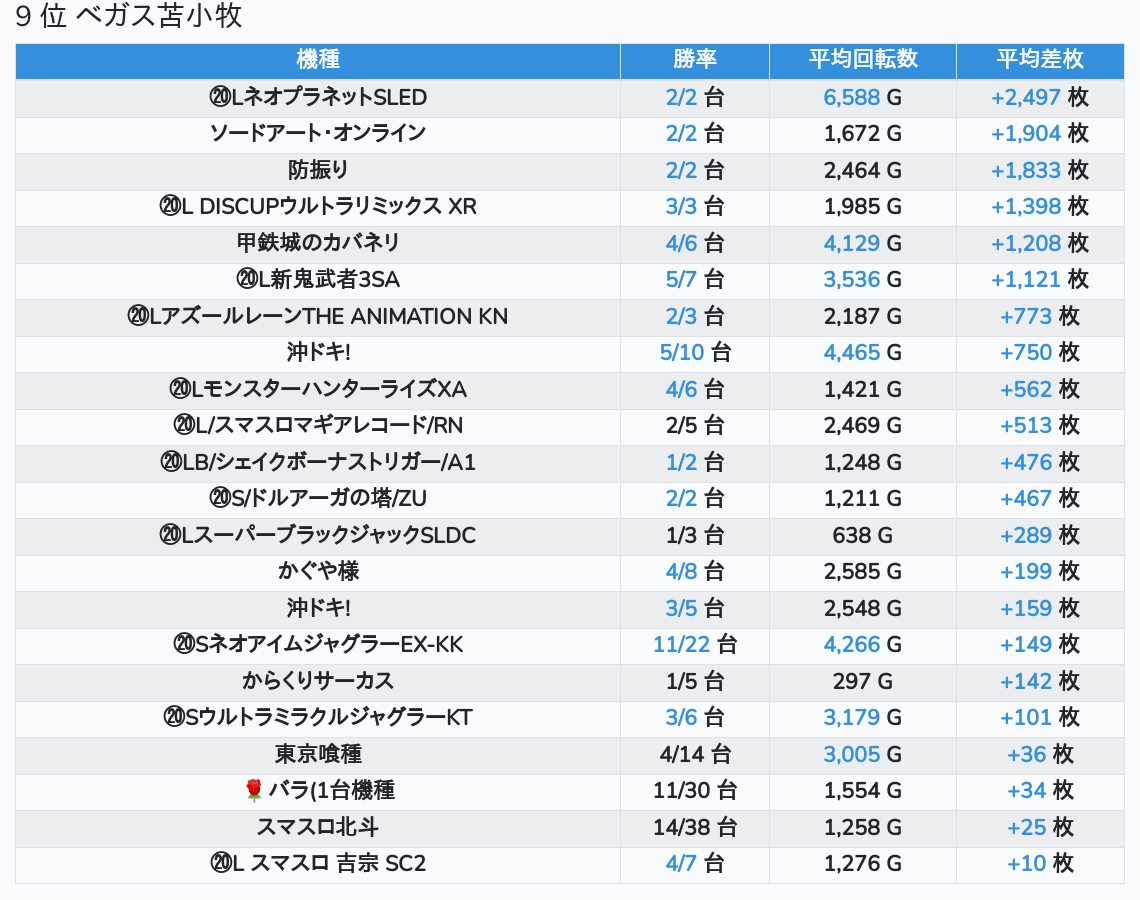
Task: Click the 東京喰種 machine name
Action: point(318,754)
